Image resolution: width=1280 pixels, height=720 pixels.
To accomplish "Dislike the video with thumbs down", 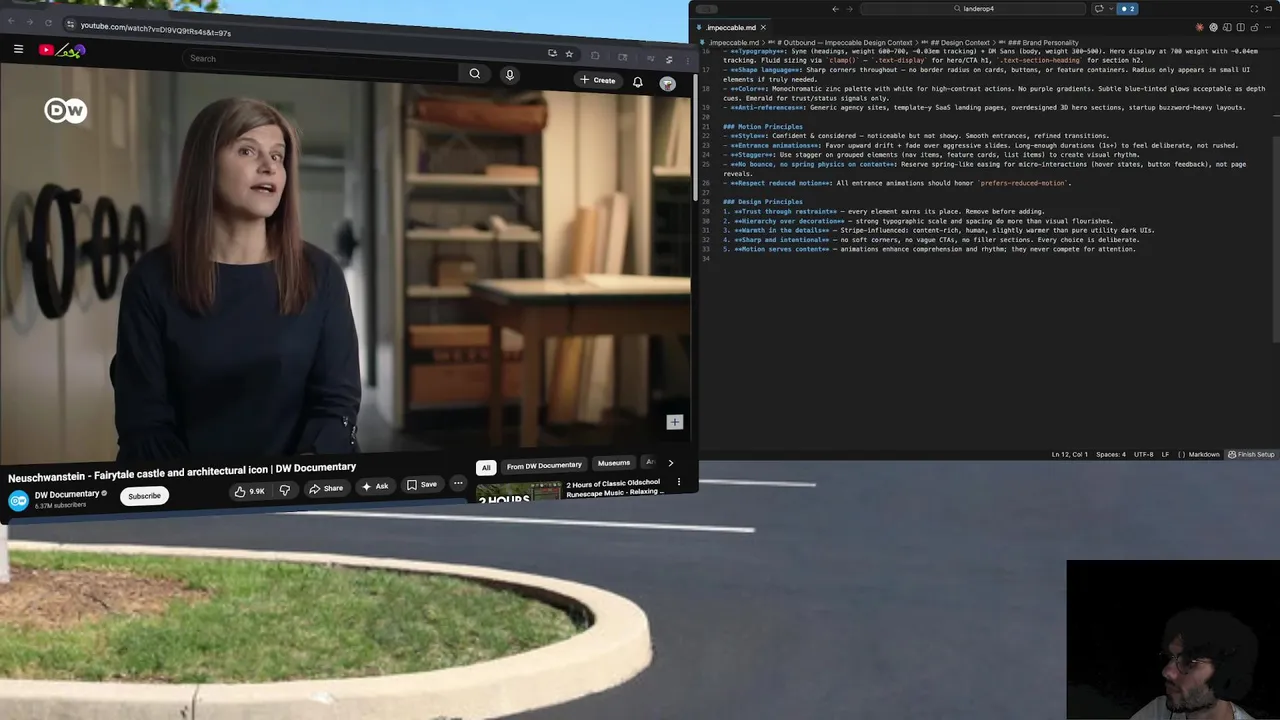I will (x=285, y=490).
